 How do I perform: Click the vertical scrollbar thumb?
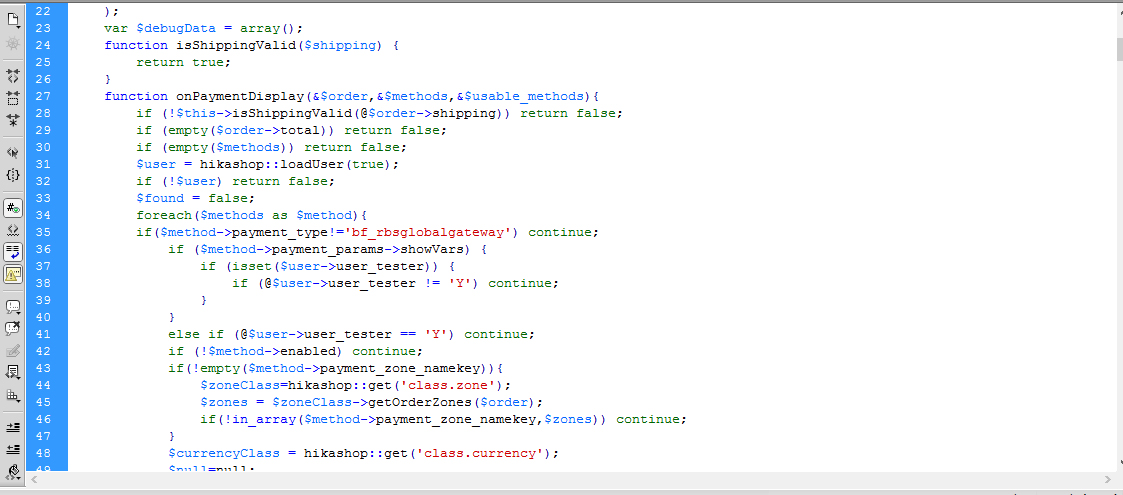(1119, 49)
